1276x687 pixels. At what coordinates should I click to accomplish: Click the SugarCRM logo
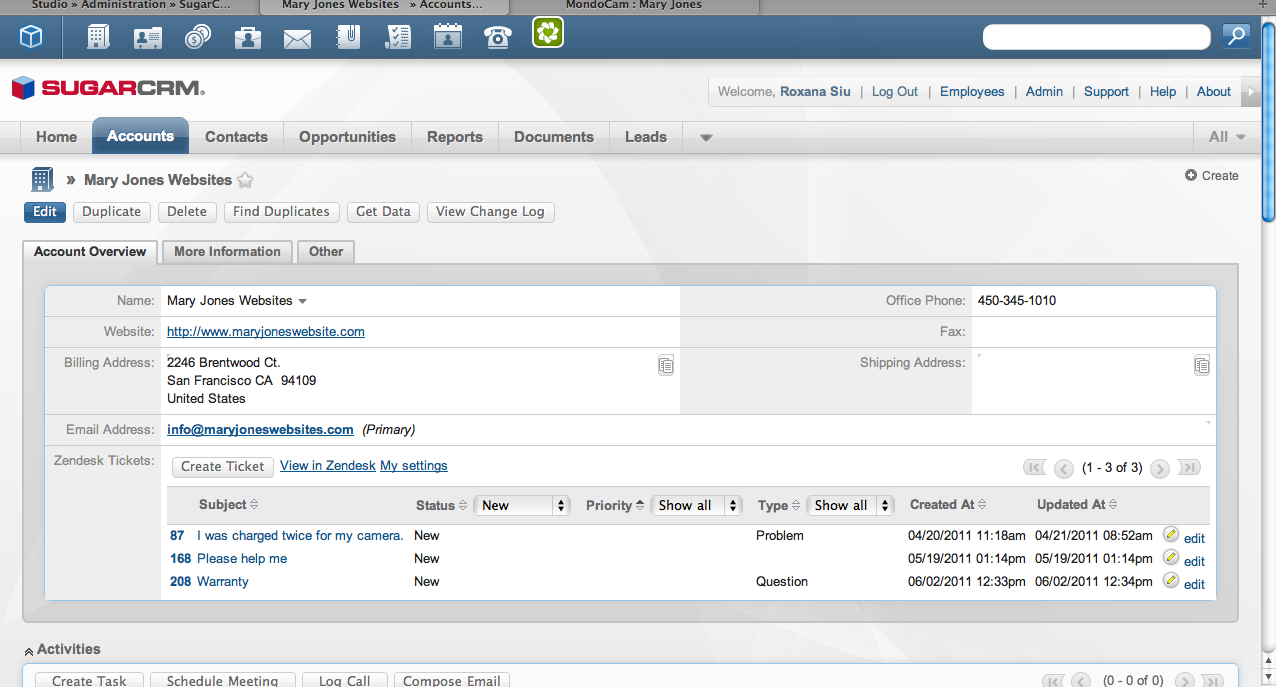click(x=108, y=89)
